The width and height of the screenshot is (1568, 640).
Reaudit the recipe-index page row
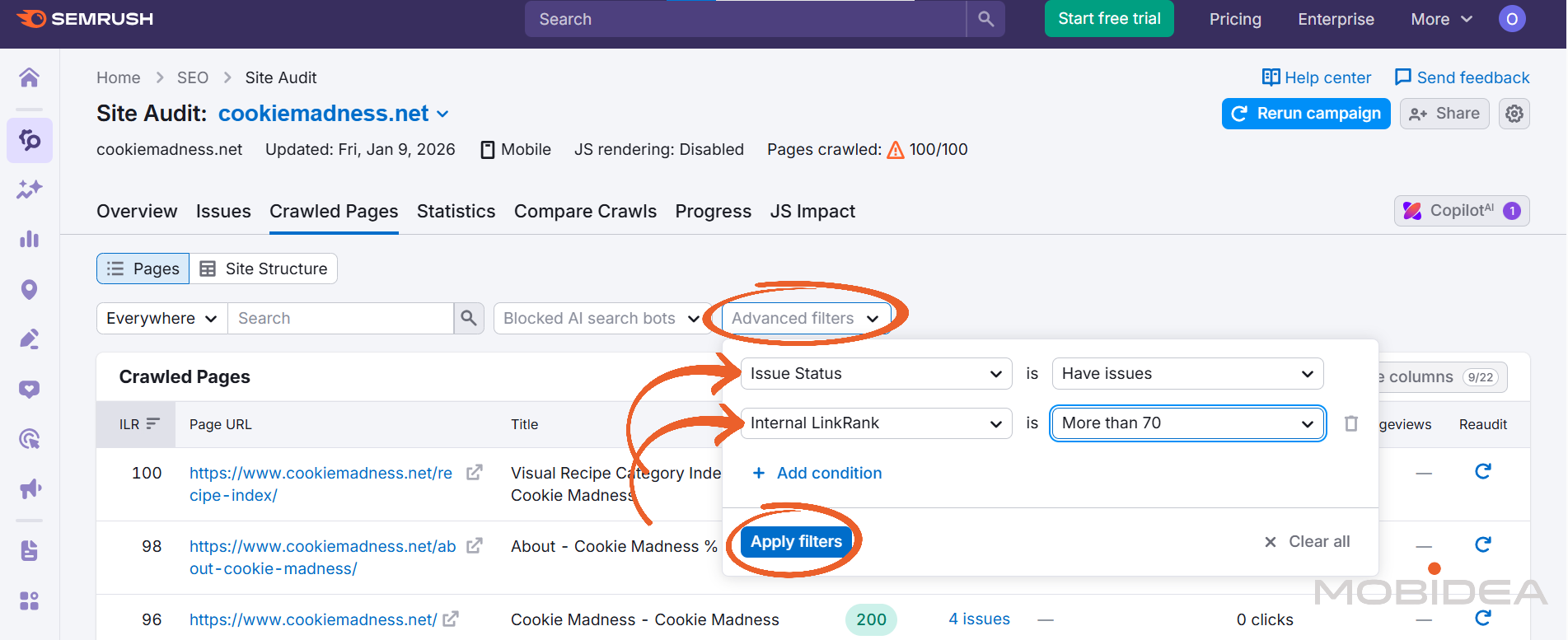click(1483, 471)
